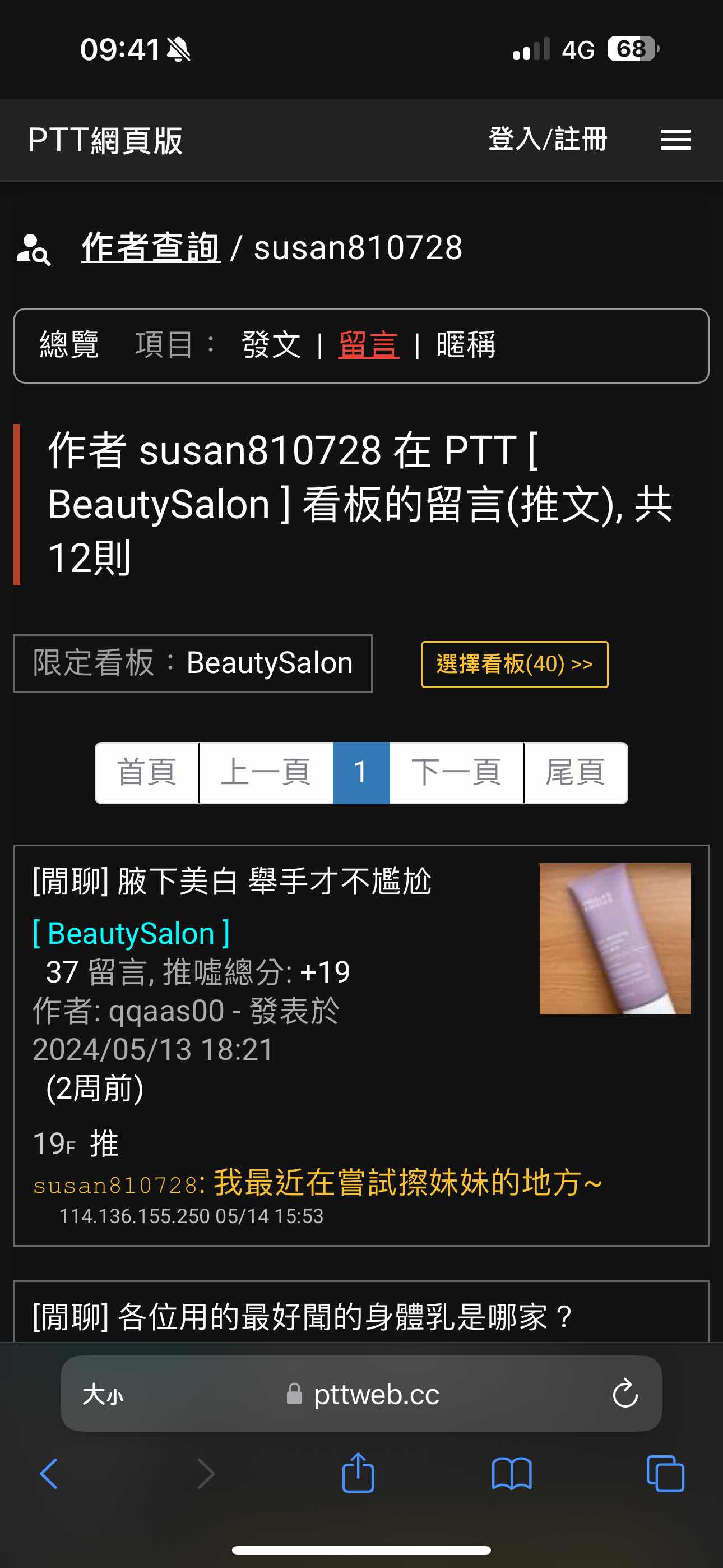
Task: Open the Safari share sheet icon
Action: pyautogui.click(x=358, y=1473)
